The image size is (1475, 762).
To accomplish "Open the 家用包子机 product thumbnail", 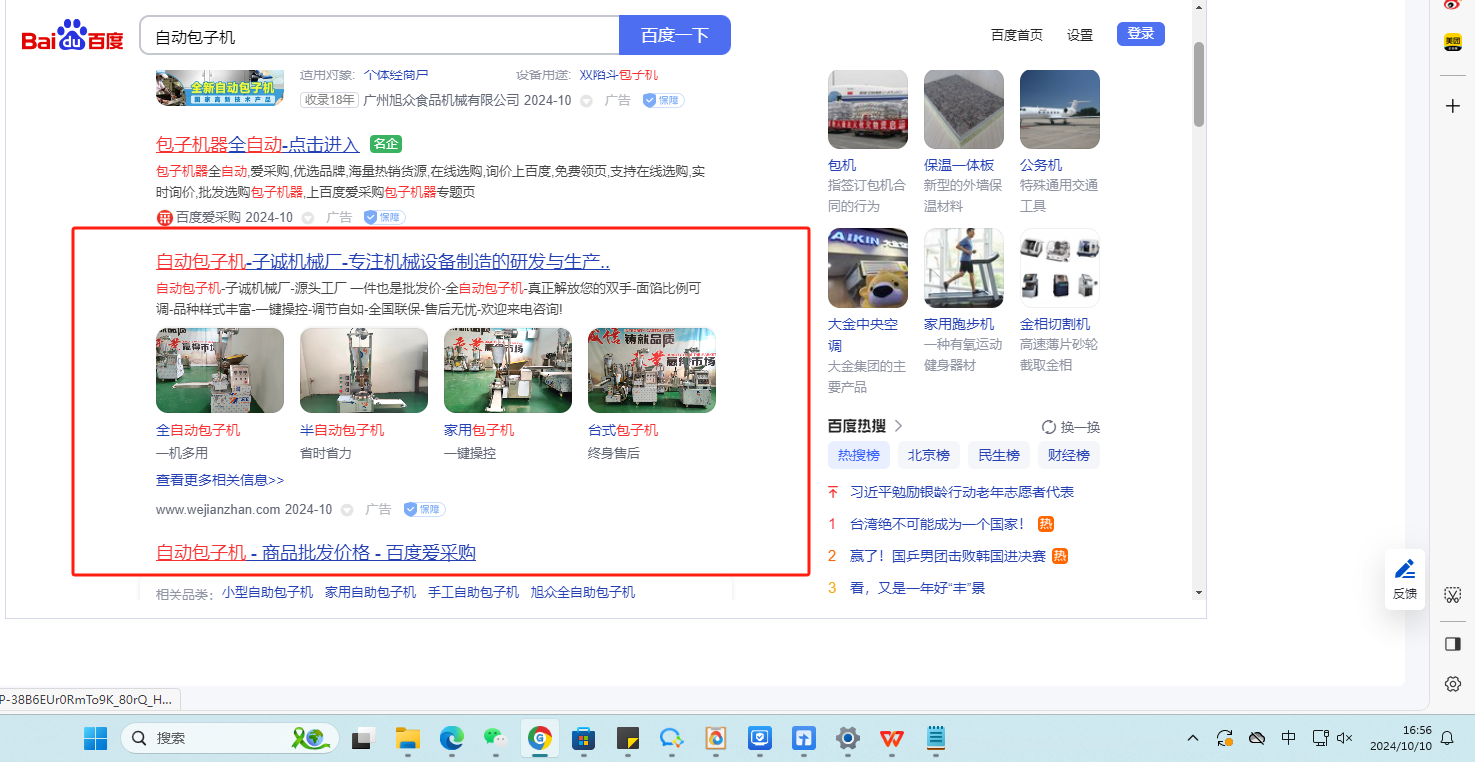I will coord(508,370).
